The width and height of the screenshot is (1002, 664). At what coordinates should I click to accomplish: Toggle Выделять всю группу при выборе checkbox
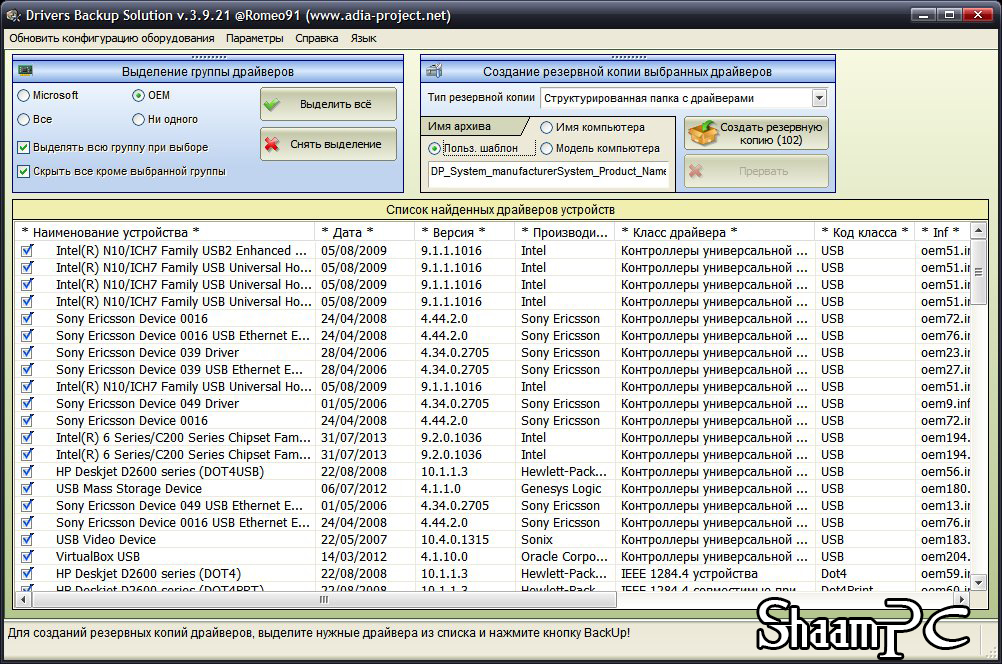24,147
